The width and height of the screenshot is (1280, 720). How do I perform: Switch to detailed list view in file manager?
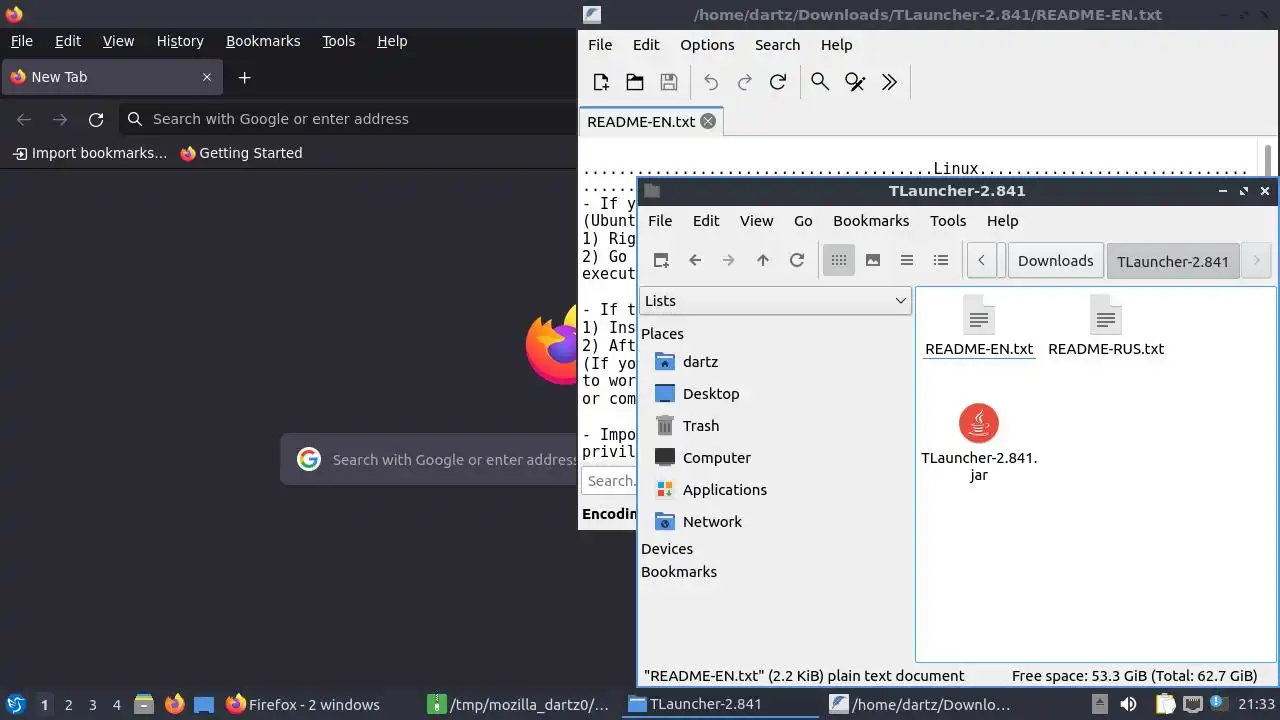pos(941,260)
